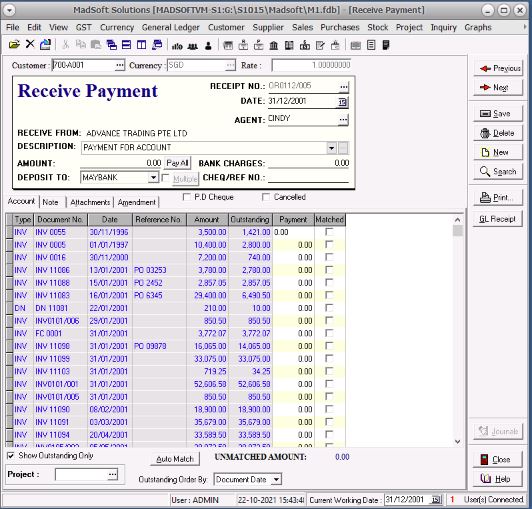Click the black calculator-like toolbar icon
This screenshot has height=509, width=532.
[386, 45]
